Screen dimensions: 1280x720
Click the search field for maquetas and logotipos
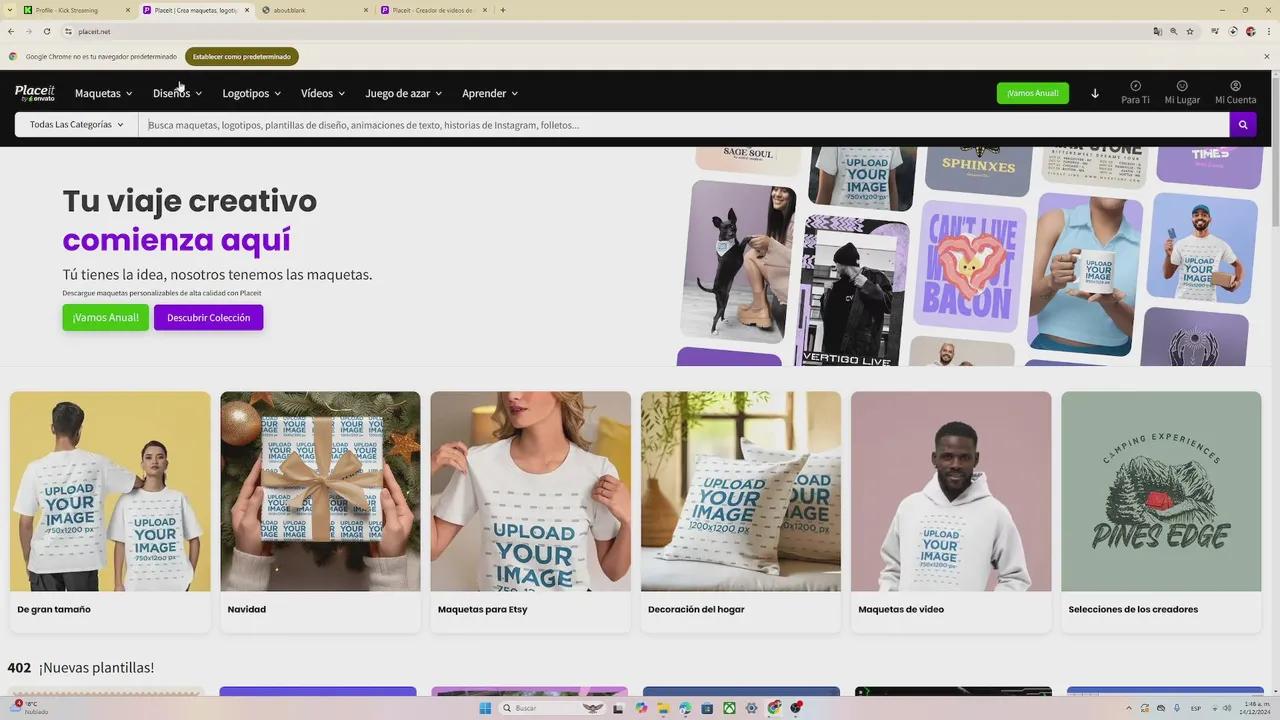(684, 125)
